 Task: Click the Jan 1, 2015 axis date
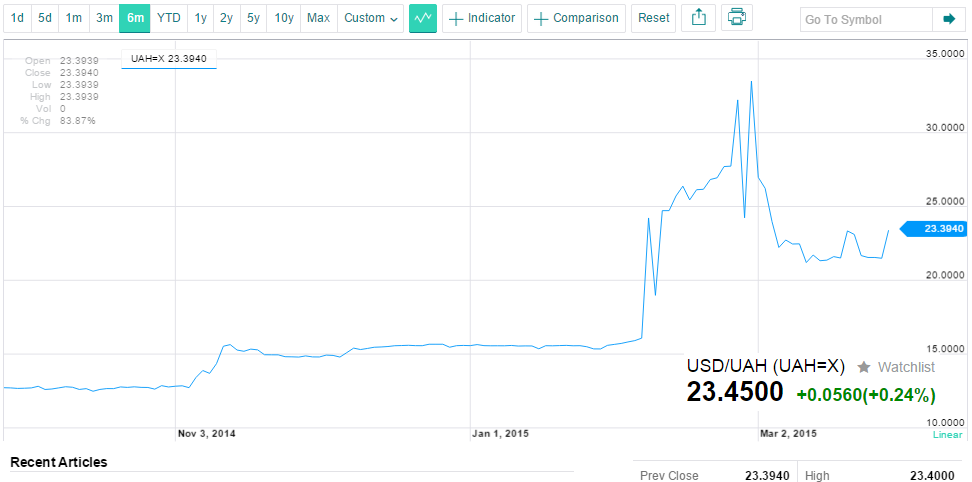click(x=500, y=434)
